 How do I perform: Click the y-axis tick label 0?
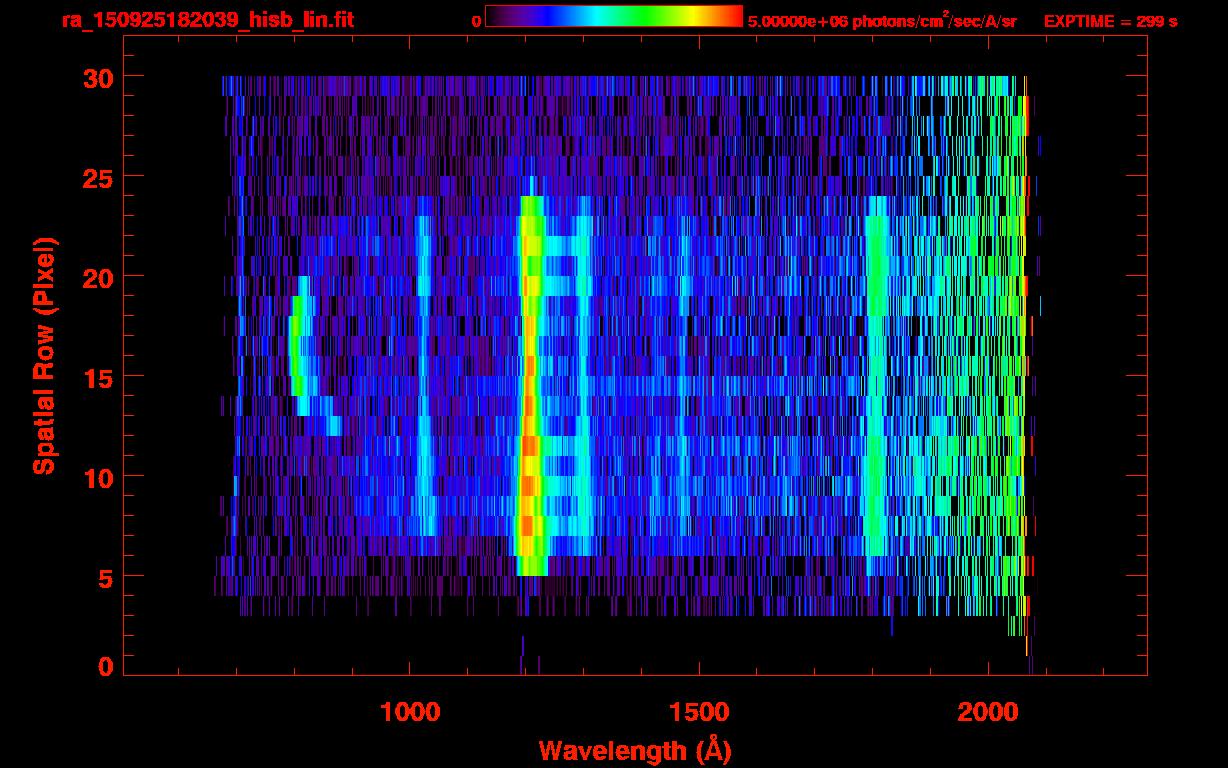[x=106, y=667]
